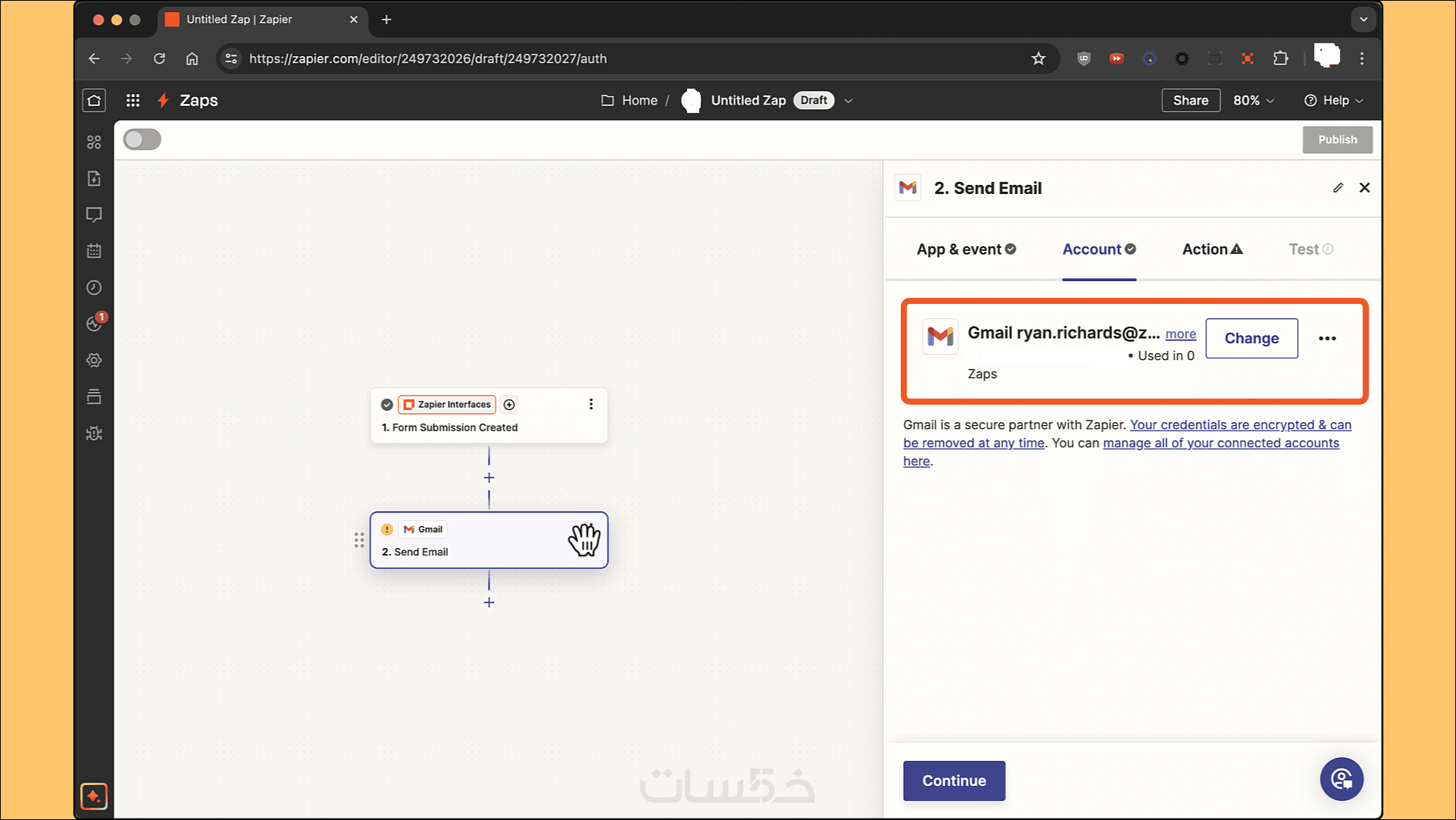Open manage all connected accounts link
This screenshot has width=1456, height=820.
1220,443
